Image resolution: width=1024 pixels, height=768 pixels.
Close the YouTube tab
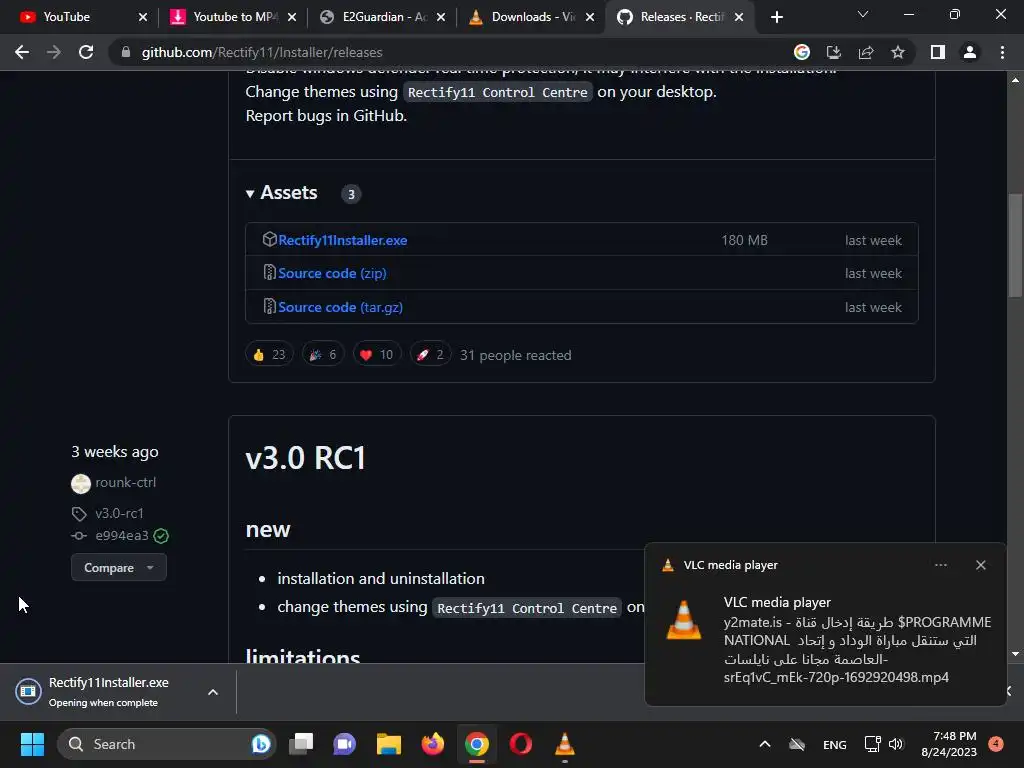(x=143, y=17)
